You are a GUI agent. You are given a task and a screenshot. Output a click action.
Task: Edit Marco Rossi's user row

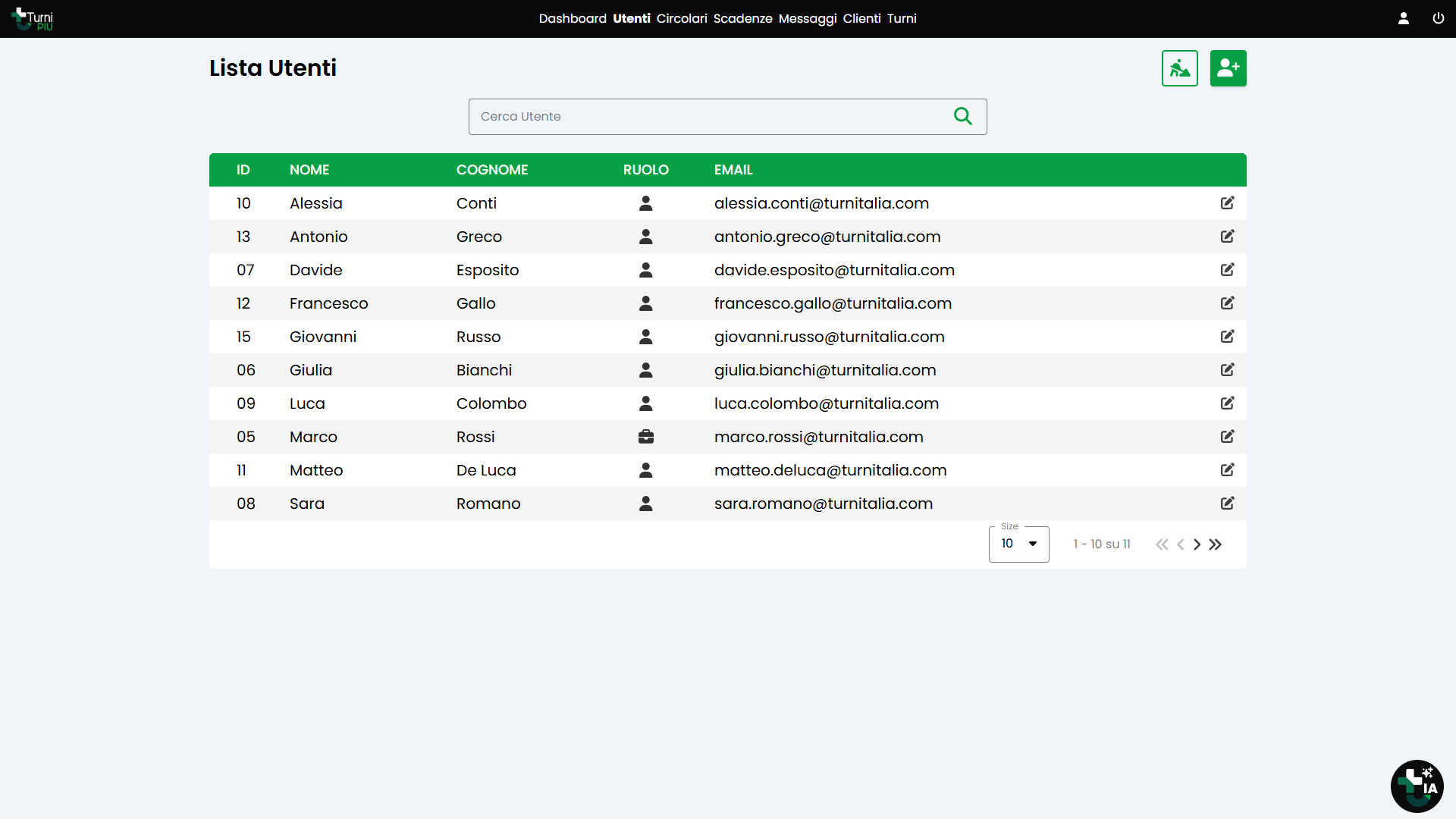pos(1228,437)
